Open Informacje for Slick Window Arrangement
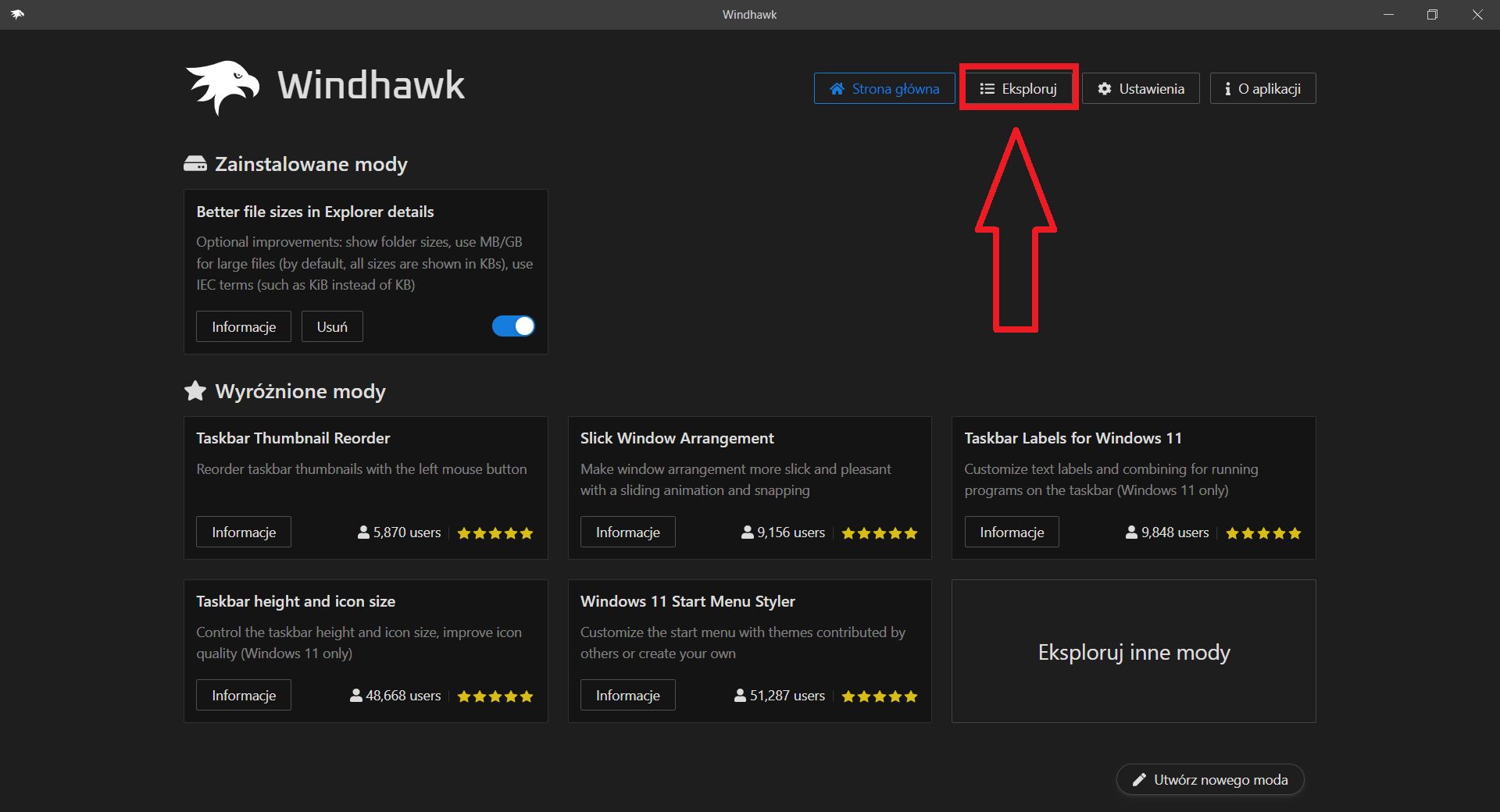Image resolution: width=1500 pixels, height=812 pixels. point(627,532)
